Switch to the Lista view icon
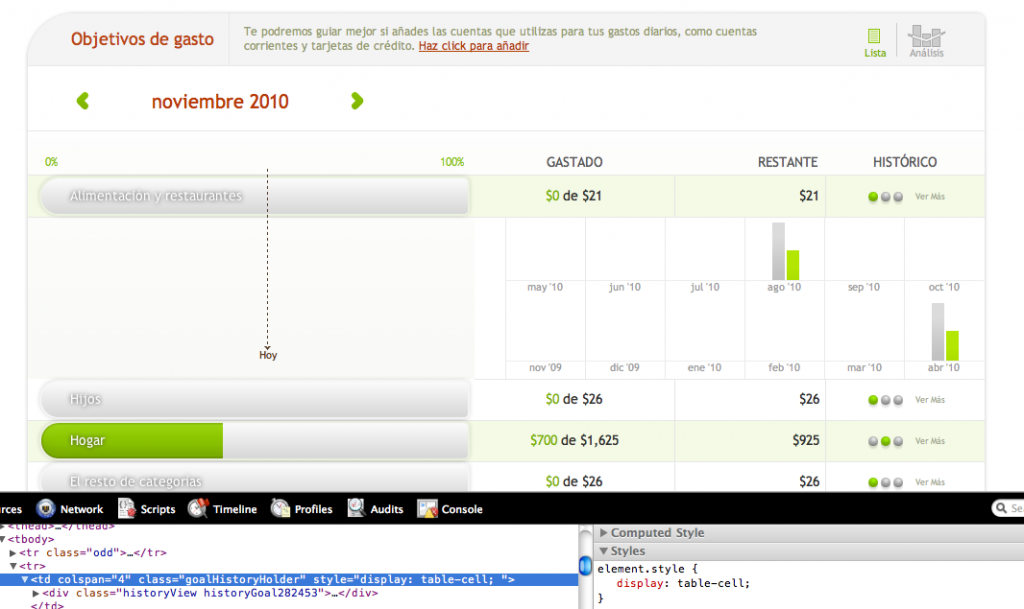1024x609 pixels. [874, 41]
